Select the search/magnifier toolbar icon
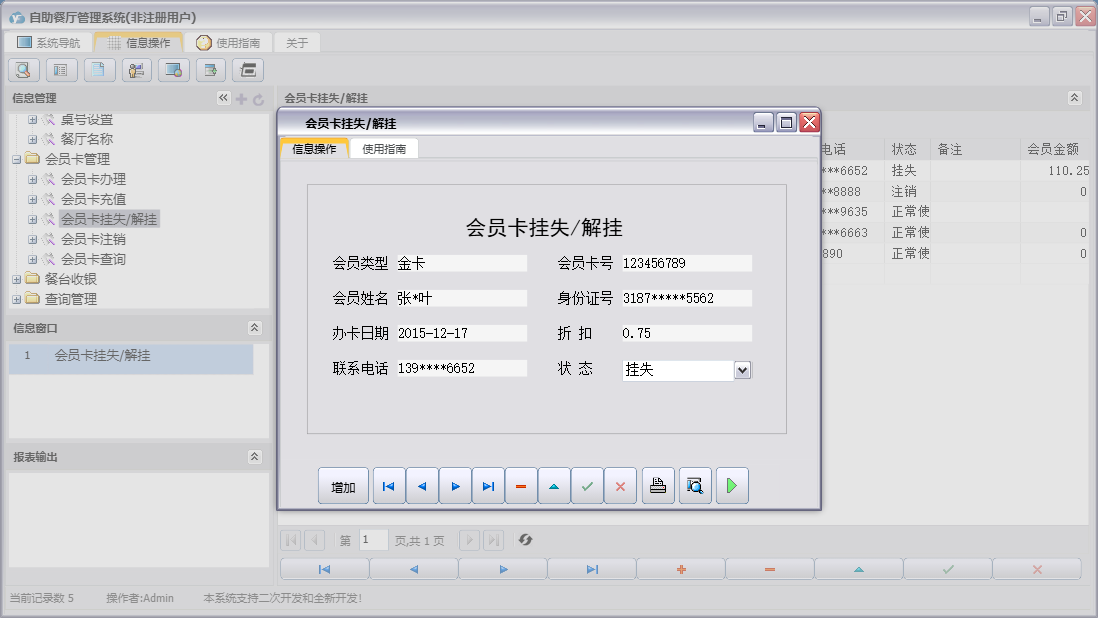1098x618 pixels. 23,70
